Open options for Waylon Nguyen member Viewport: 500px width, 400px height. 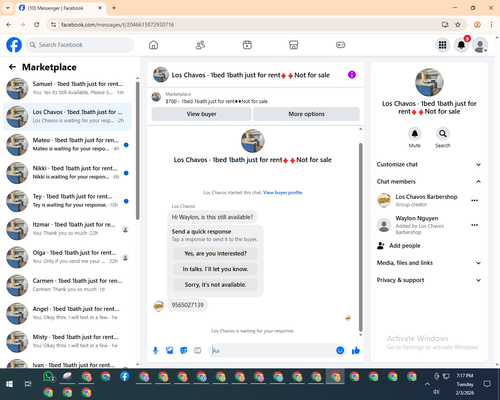click(x=475, y=225)
